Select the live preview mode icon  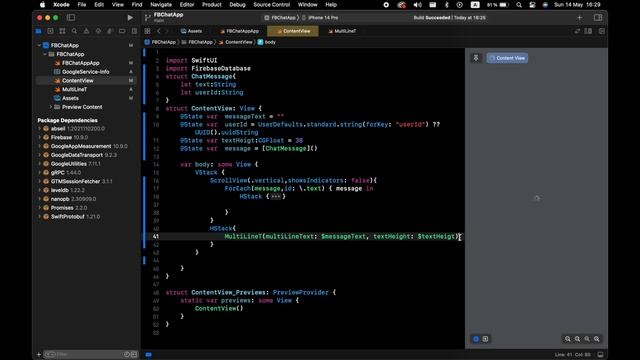point(476,339)
